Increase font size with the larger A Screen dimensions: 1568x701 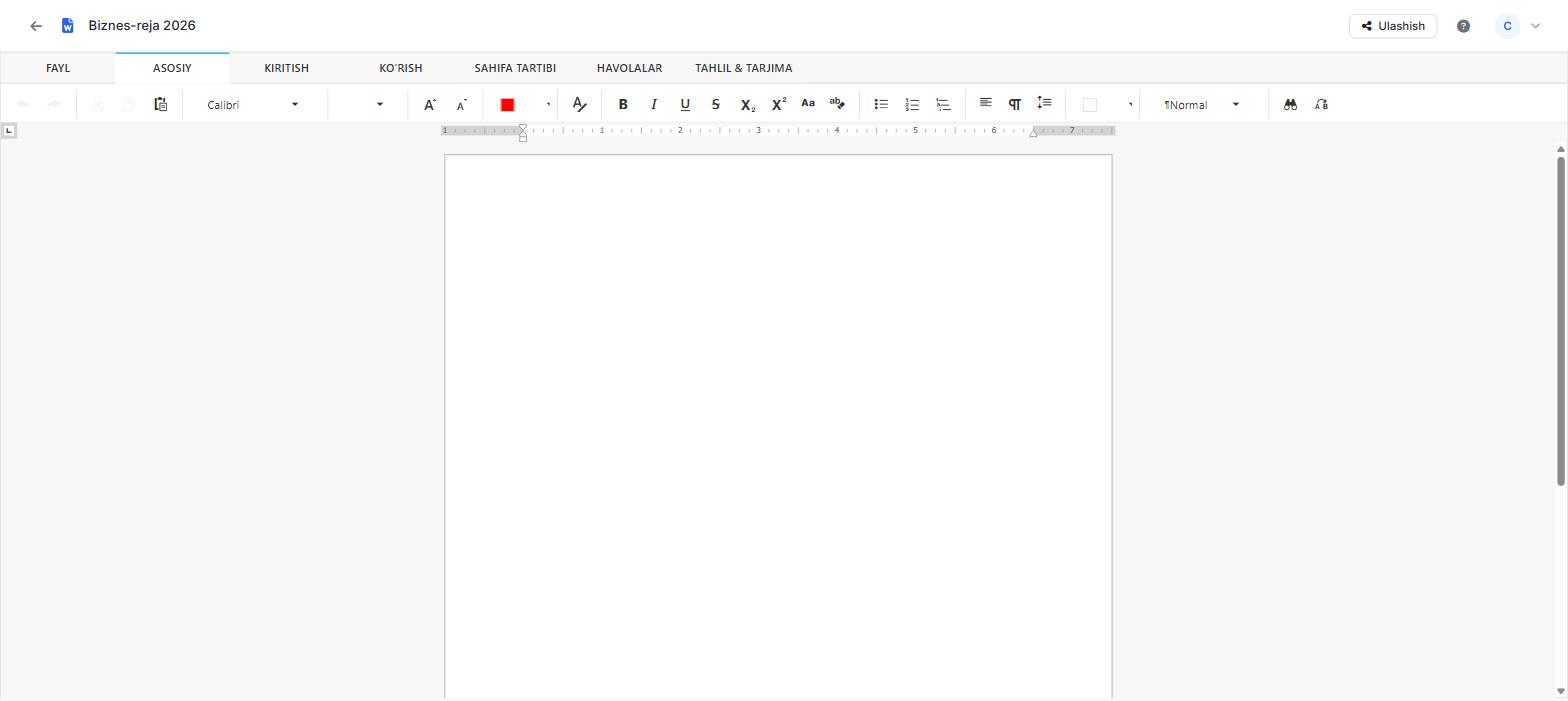(430, 104)
